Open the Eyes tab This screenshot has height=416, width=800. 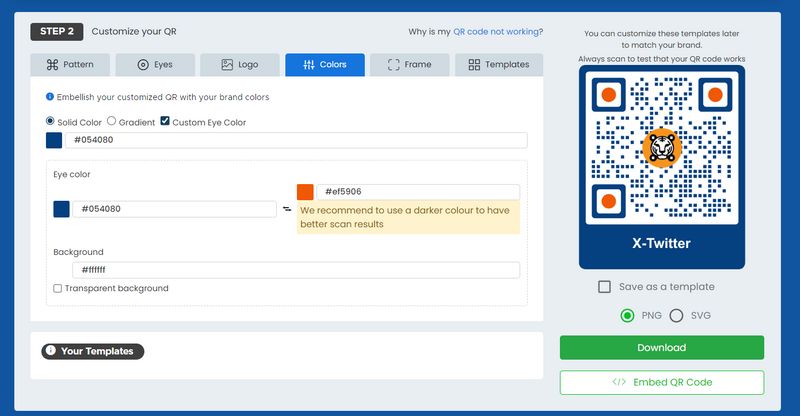(x=155, y=65)
